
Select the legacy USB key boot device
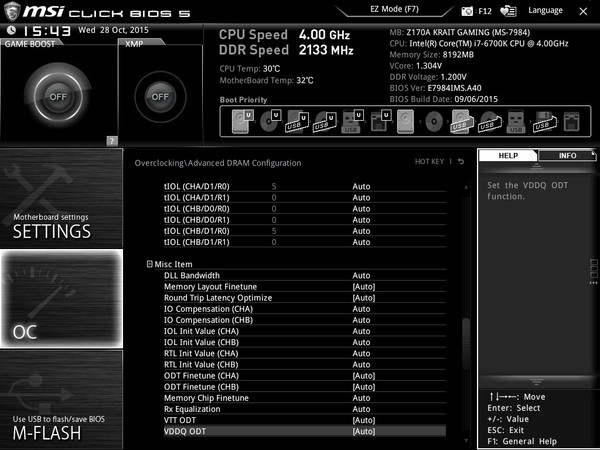pyautogui.click(x=516, y=122)
